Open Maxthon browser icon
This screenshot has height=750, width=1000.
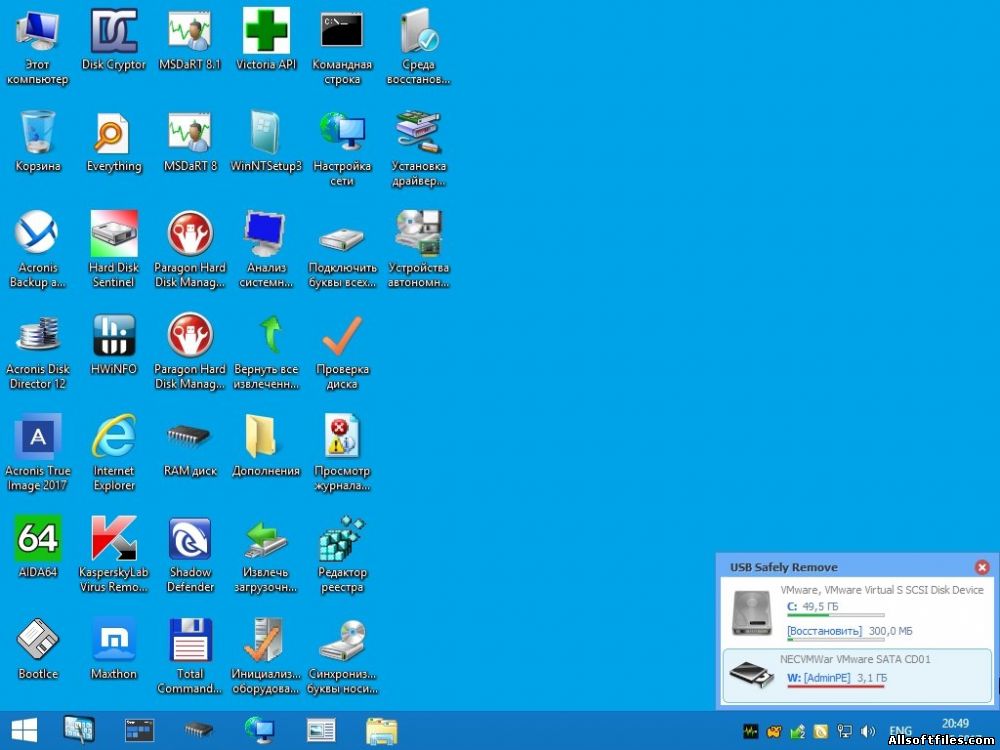point(114,649)
